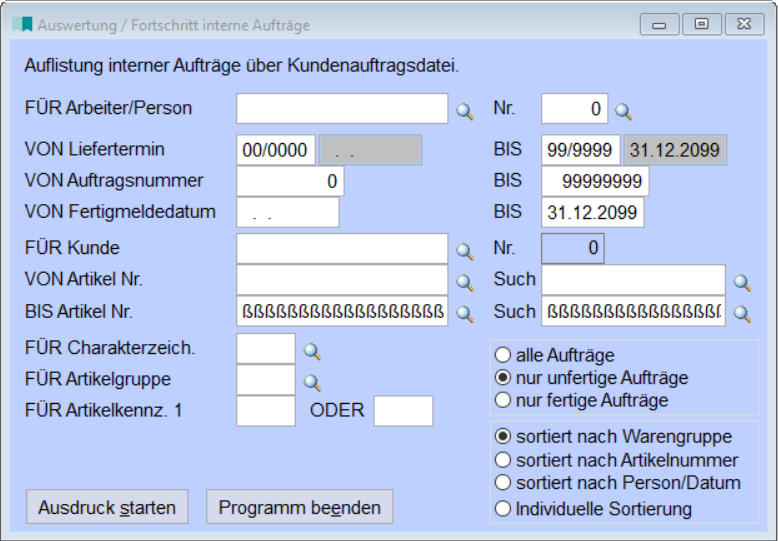
Task: Open lookup for FÜR Charakterzeich. field
Action: tap(312, 351)
